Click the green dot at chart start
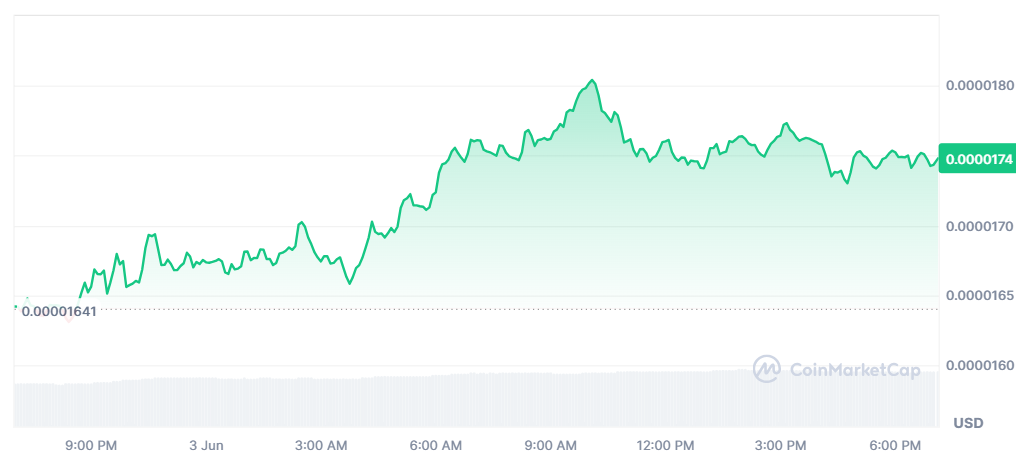The width and height of the screenshot is (1018, 454). [x=15, y=306]
